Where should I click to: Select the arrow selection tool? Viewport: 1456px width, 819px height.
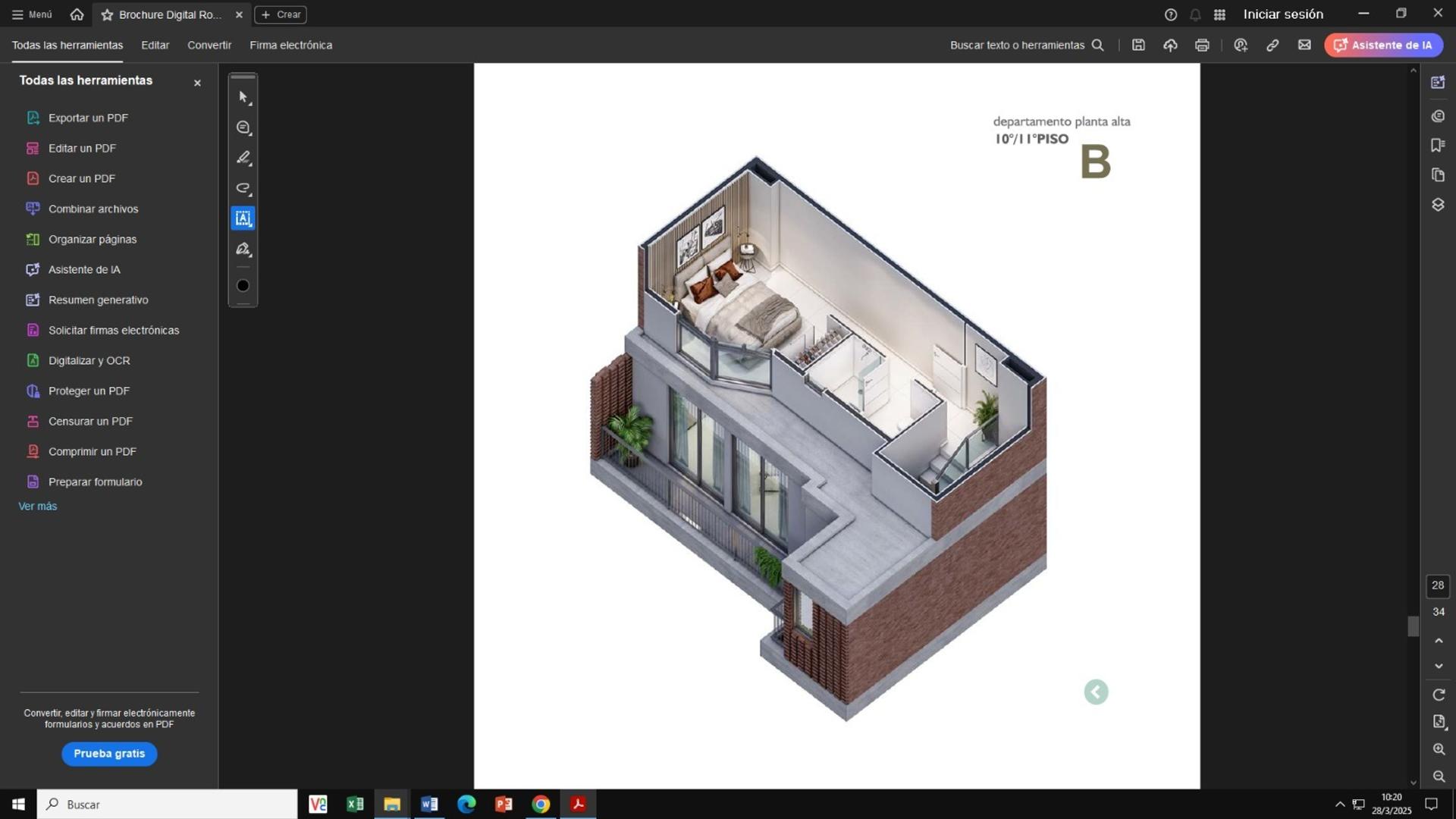[x=243, y=97]
